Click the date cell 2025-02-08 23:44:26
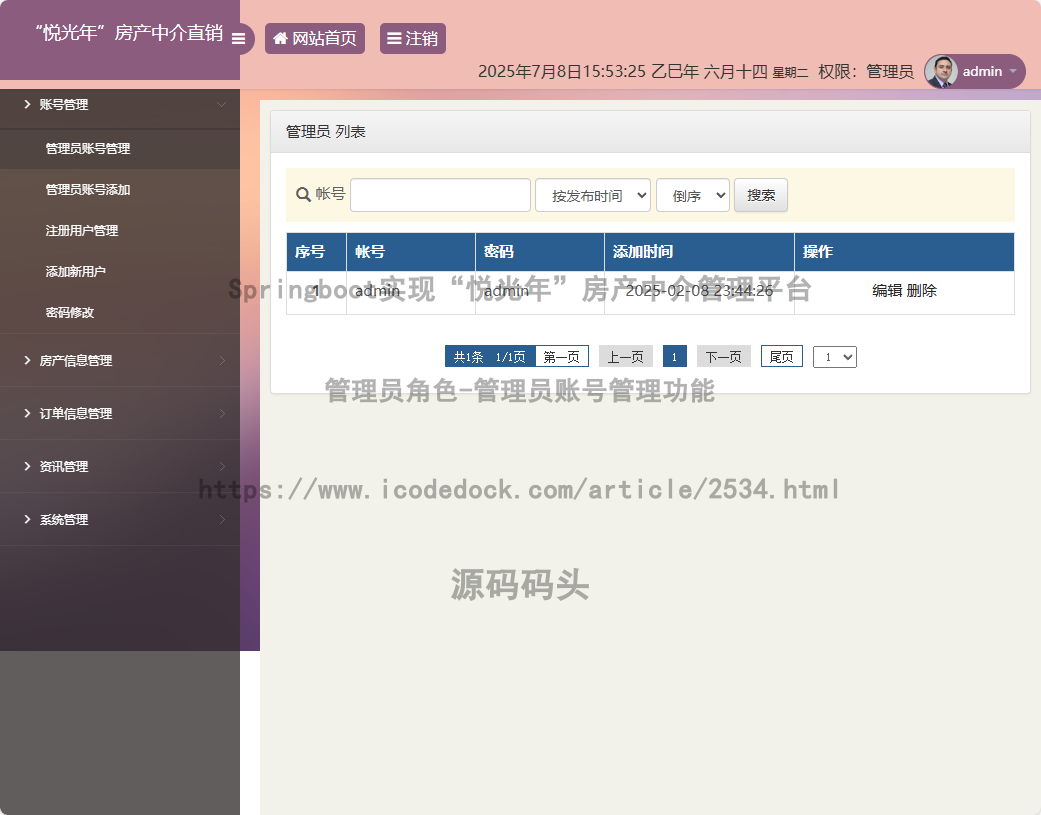 tap(700, 291)
